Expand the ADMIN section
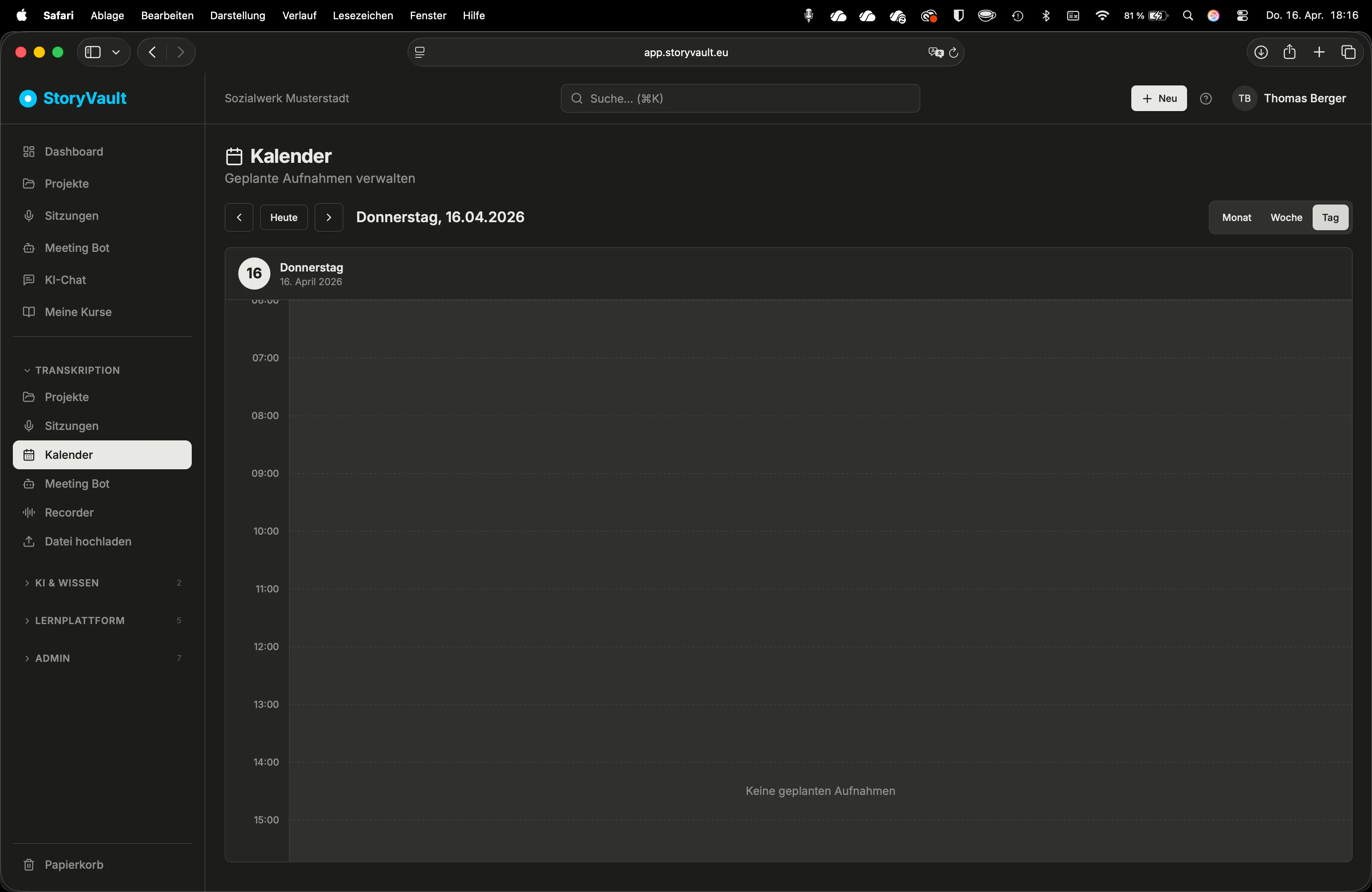The height and width of the screenshot is (892, 1372). 102,658
